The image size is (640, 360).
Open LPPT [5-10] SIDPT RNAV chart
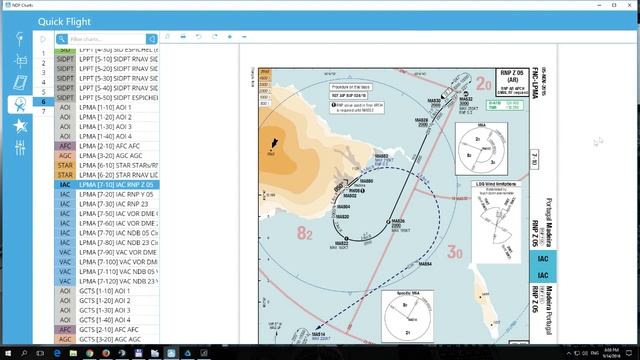[x=107, y=59]
